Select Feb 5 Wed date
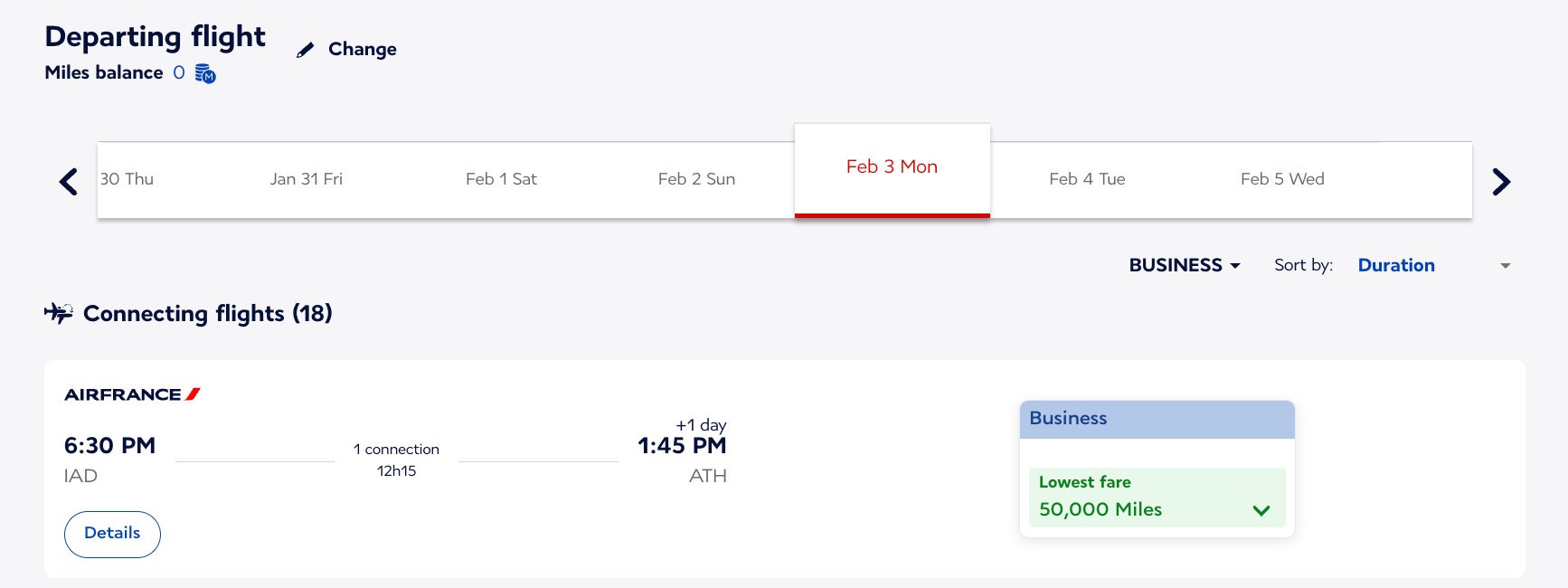The width and height of the screenshot is (1568, 588). 1282,179
